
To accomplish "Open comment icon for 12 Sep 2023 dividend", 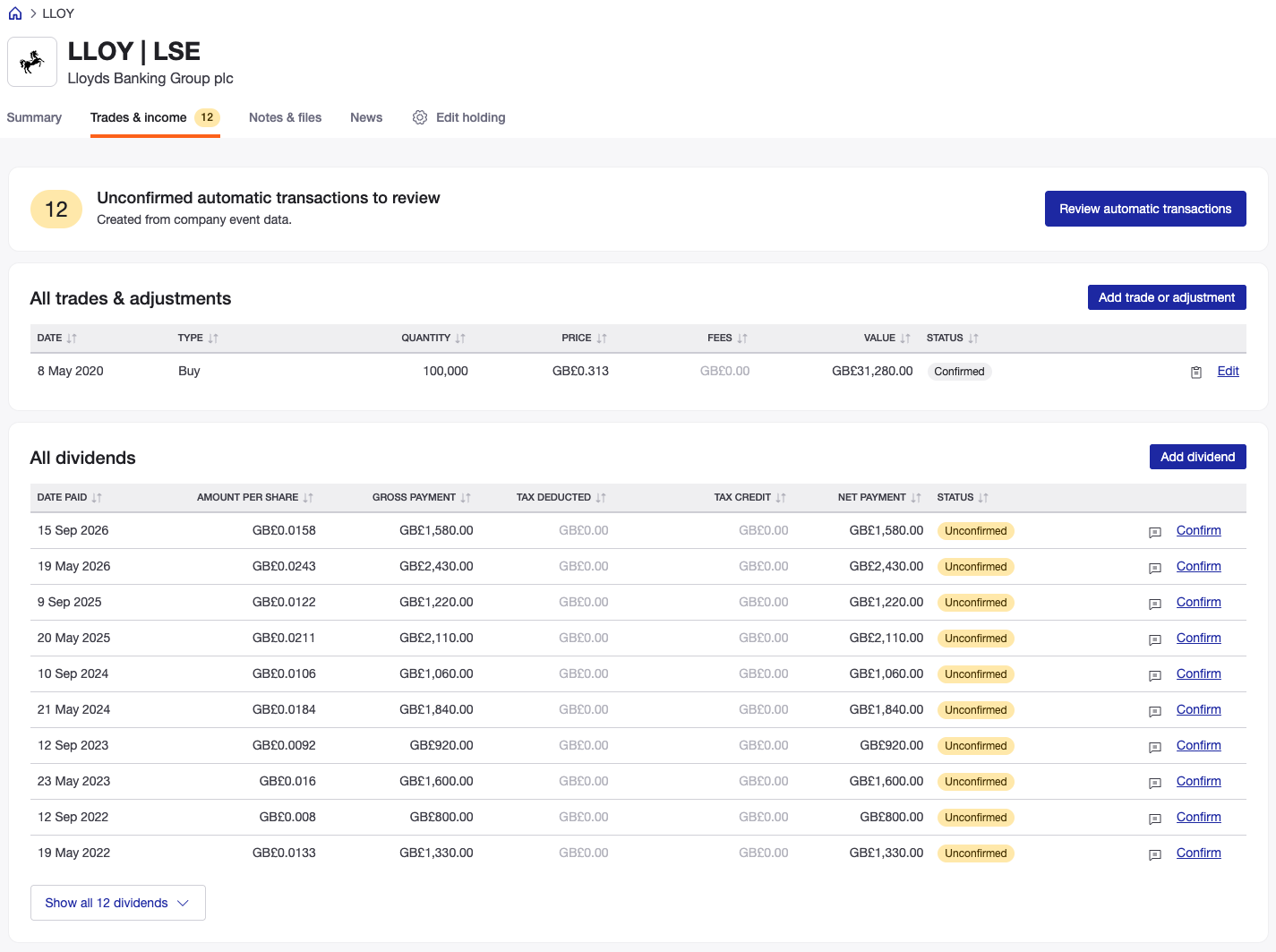I will click(x=1155, y=747).
